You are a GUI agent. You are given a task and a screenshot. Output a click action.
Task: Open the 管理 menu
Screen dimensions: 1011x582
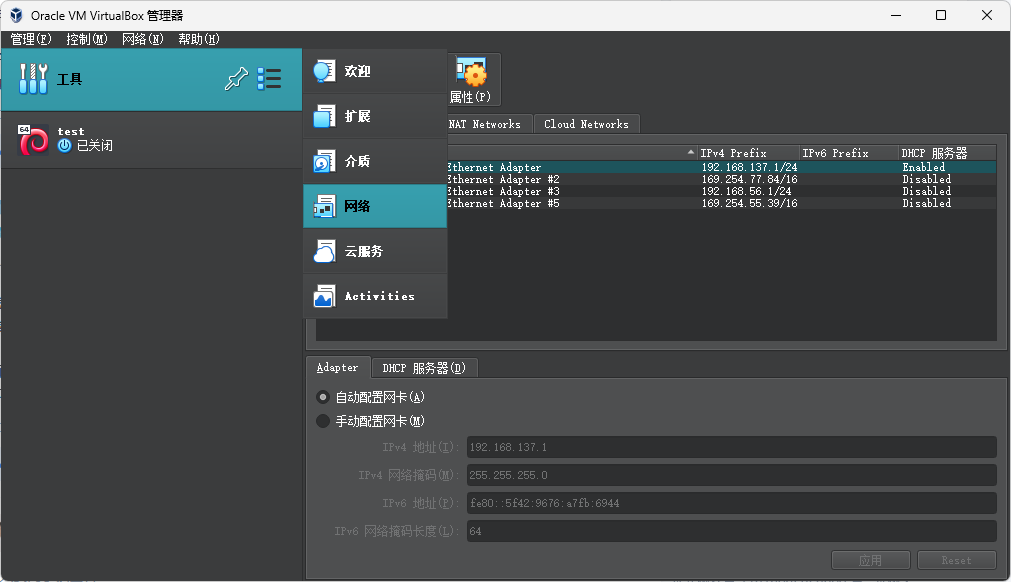click(x=30, y=39)
